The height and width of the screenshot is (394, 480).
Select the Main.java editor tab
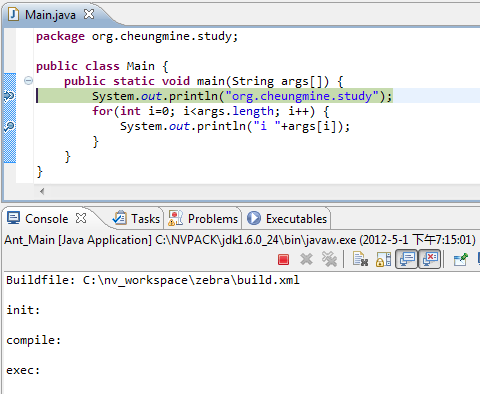[50, 15]
